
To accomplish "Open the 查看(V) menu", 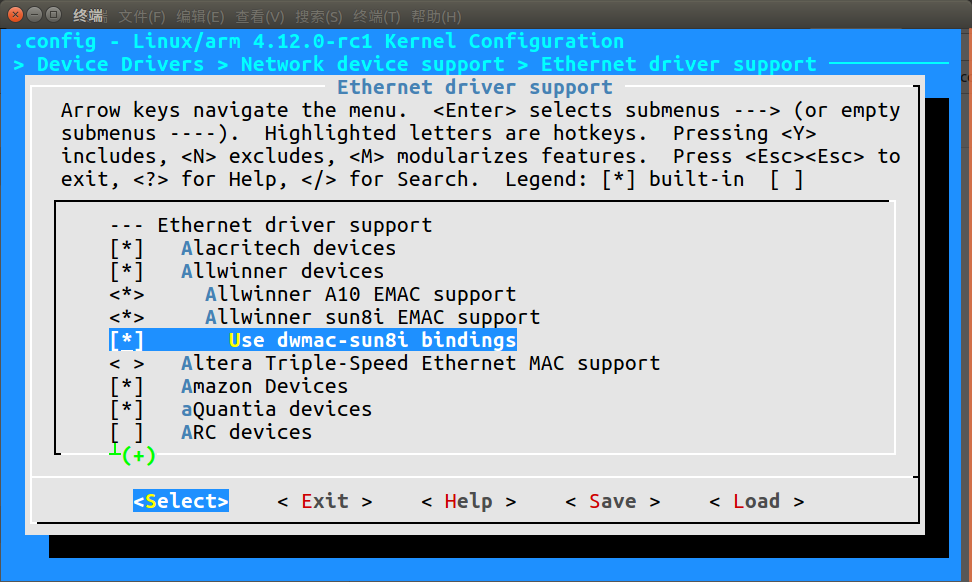I will [x=259, y=16].
